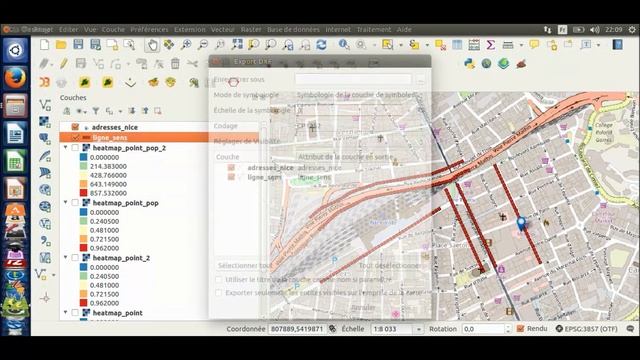Click the map tips speech bubble icon

[x=534, y=44]
